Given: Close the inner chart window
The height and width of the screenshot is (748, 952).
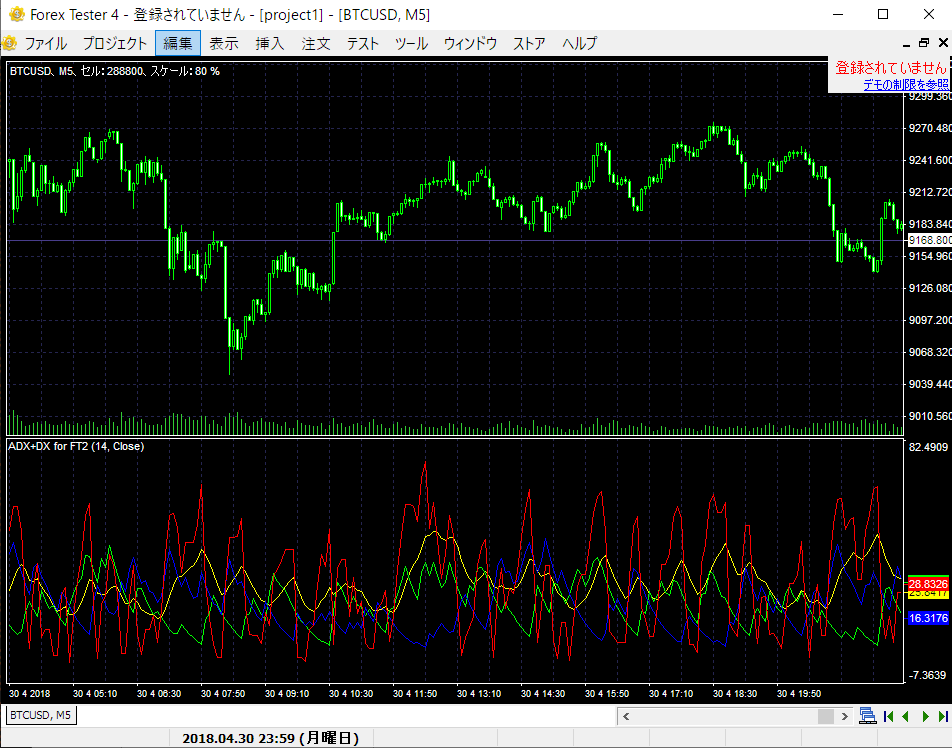Looking at the screenshot, I should 943,43.
